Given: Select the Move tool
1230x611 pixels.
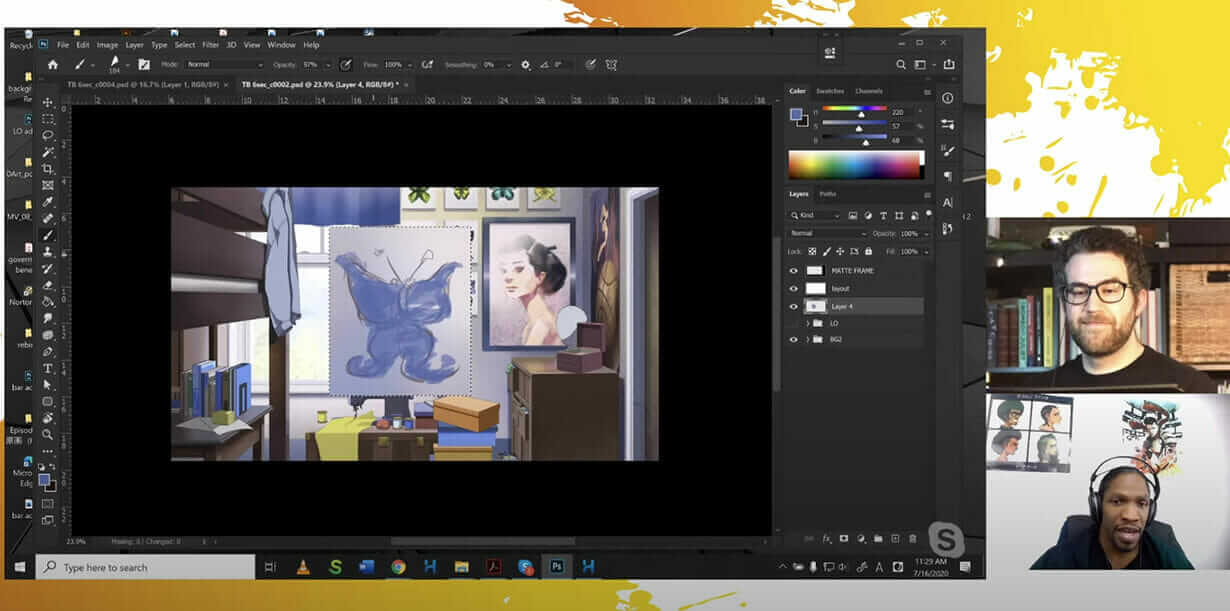Looking at the screenshot, I should pyautogui.click(x=47, y=102).
